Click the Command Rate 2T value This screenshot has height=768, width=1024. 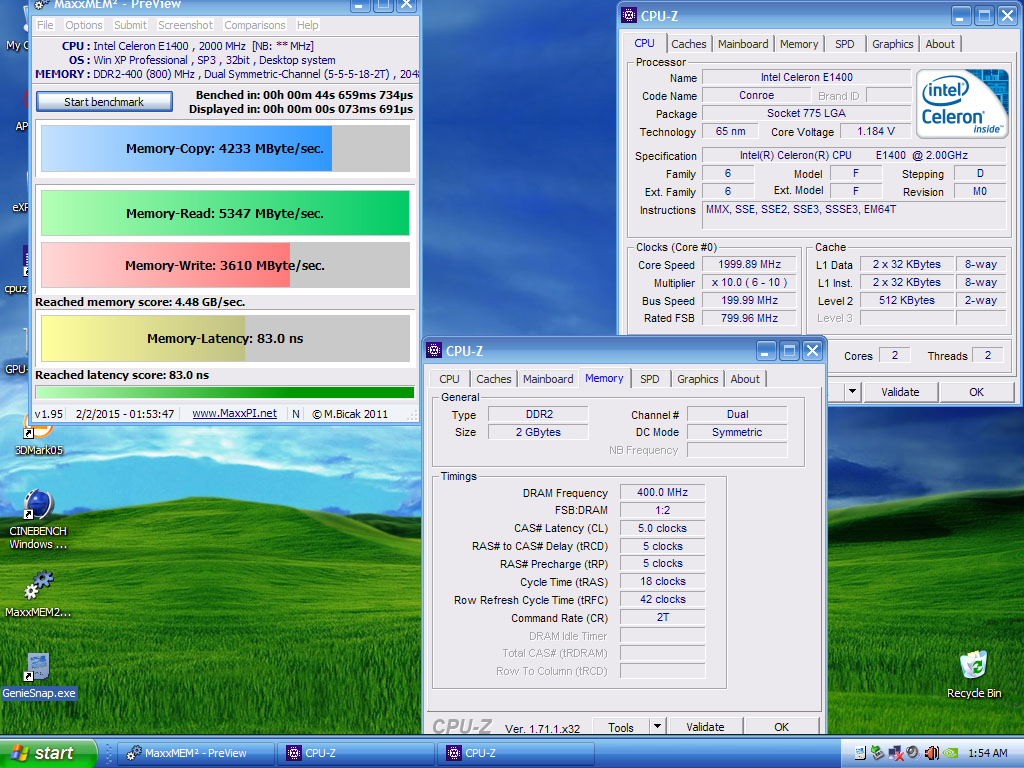point(662,617)
